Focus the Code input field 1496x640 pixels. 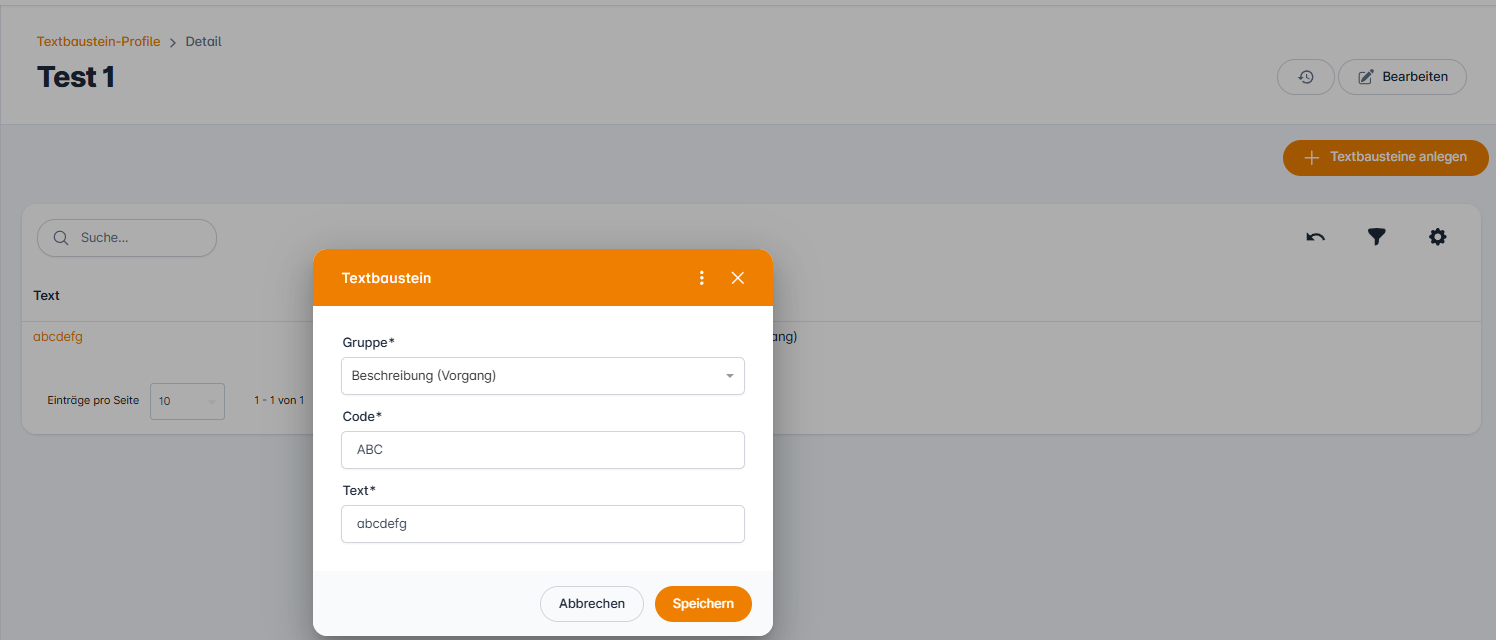542,450
